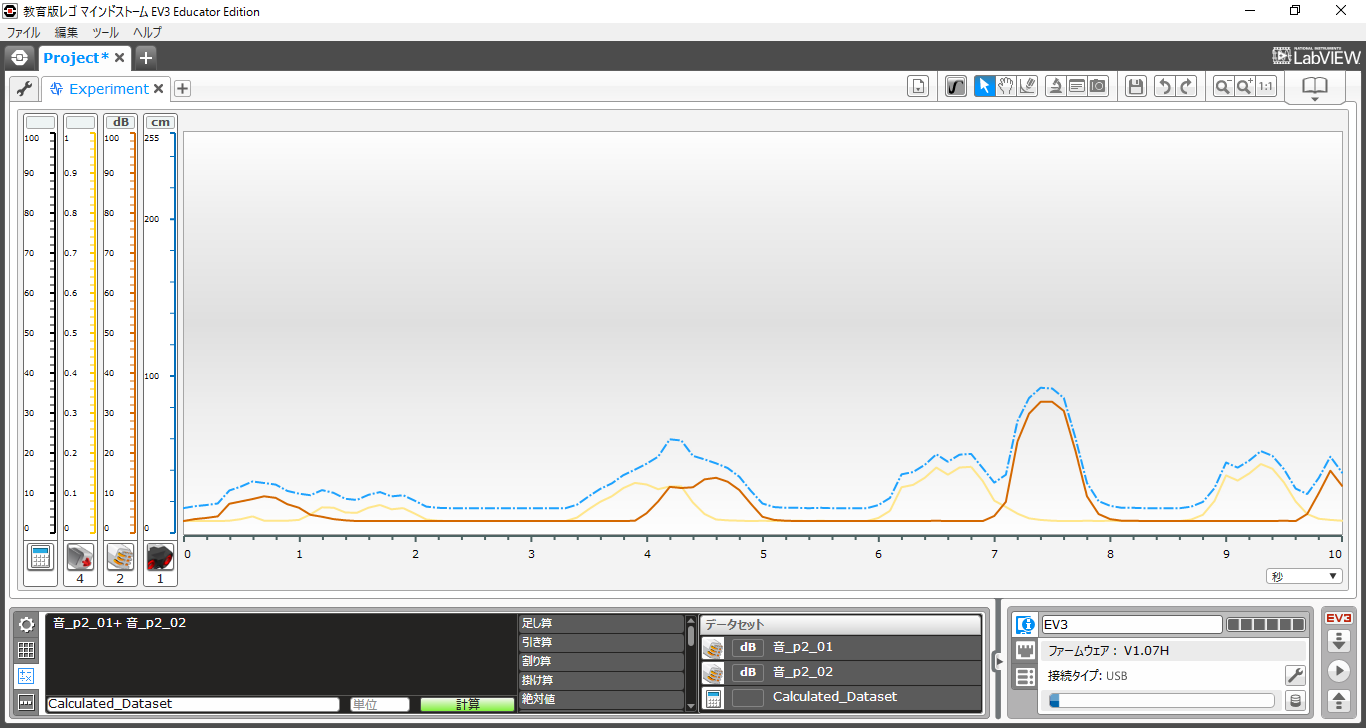This screenshot has height=728, width=1366.
Task: Click the EV3 download button icon
Action: [x=1338, y=641]
